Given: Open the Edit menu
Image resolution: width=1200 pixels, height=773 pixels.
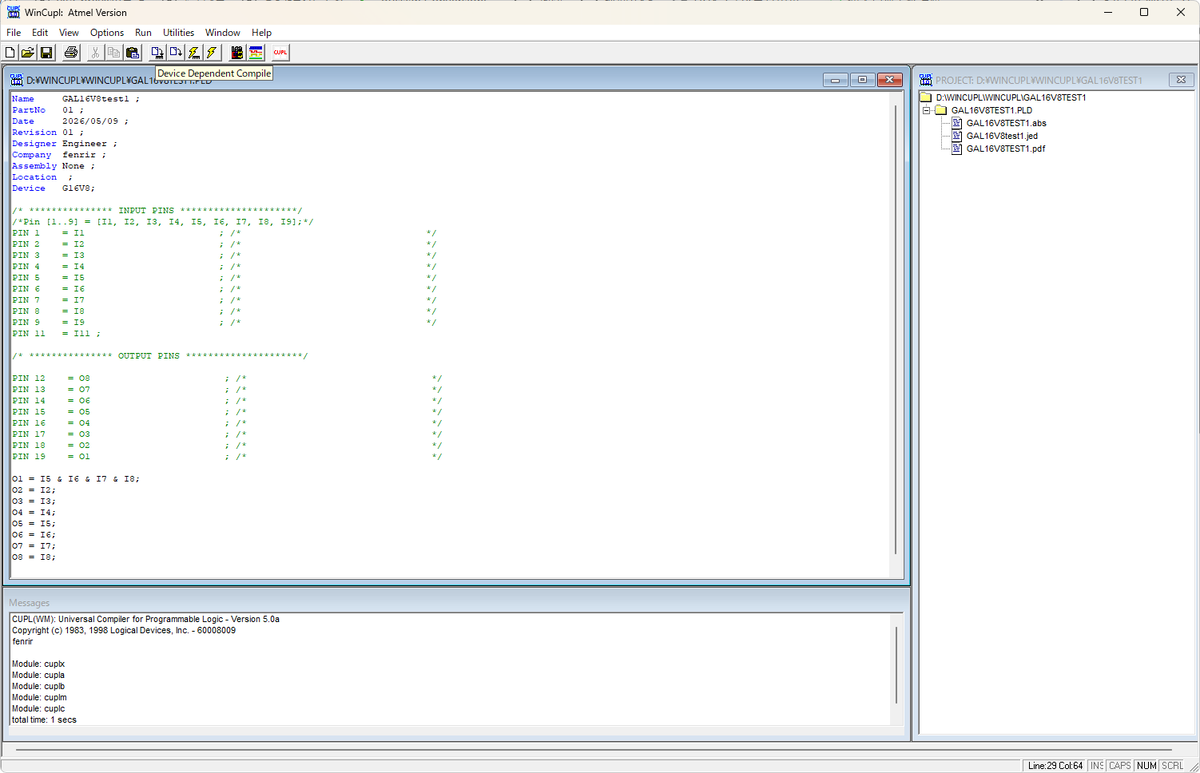Looking at the screenshot, I should click(x=40, y=33).
